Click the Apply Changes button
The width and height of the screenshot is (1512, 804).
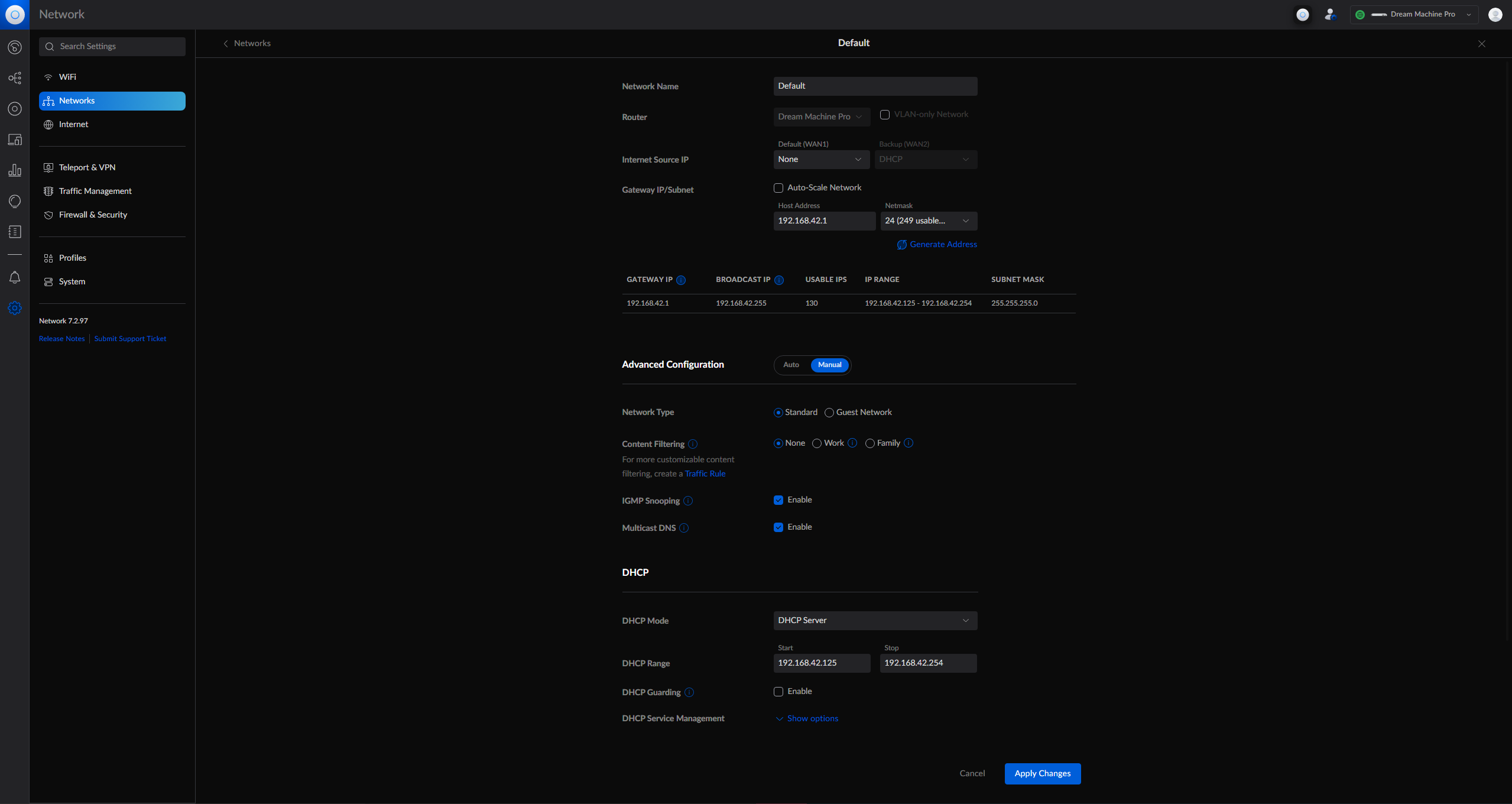[1042, 774]
